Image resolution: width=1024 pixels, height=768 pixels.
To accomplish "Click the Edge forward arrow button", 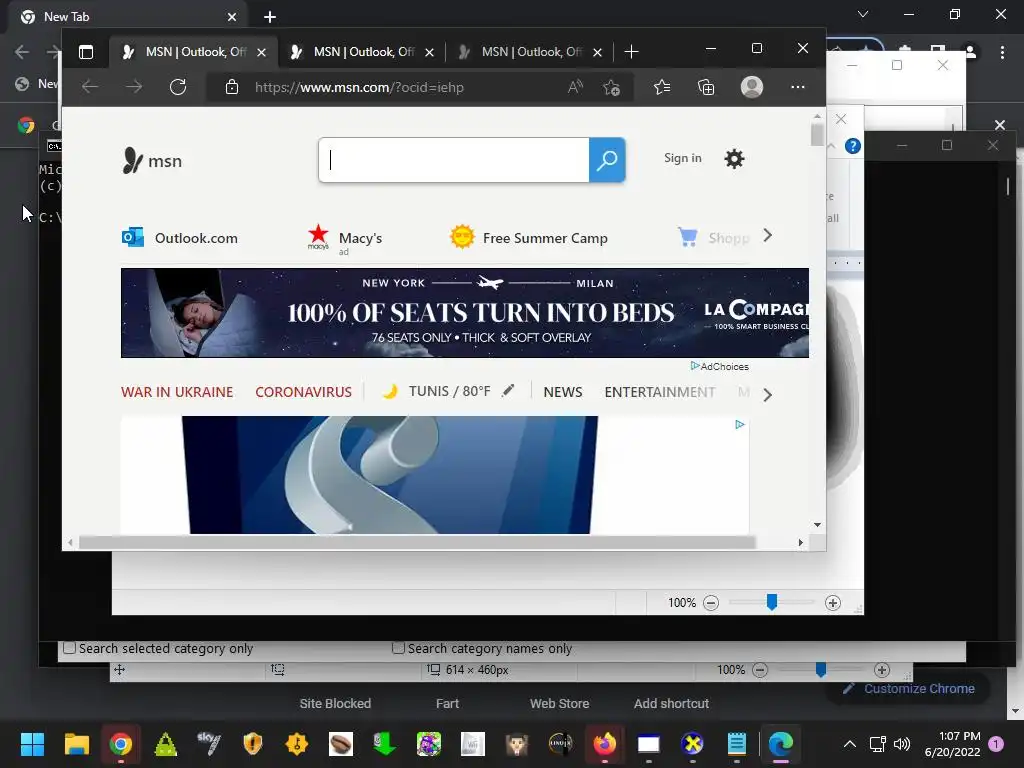I will coord(134,87).
